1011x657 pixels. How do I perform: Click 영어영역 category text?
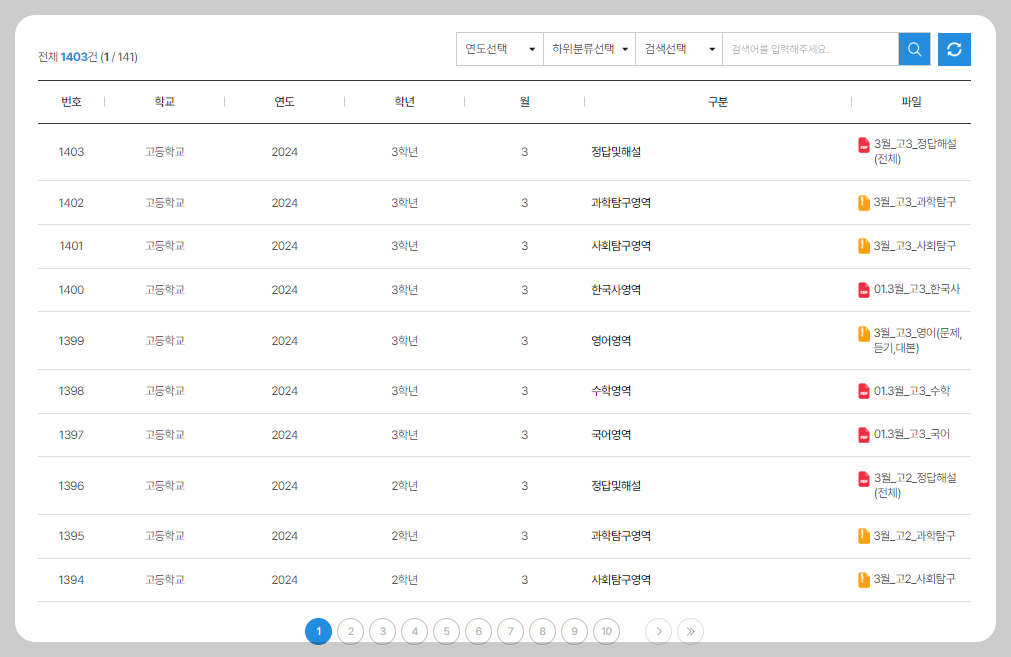[x=611, y=340]
